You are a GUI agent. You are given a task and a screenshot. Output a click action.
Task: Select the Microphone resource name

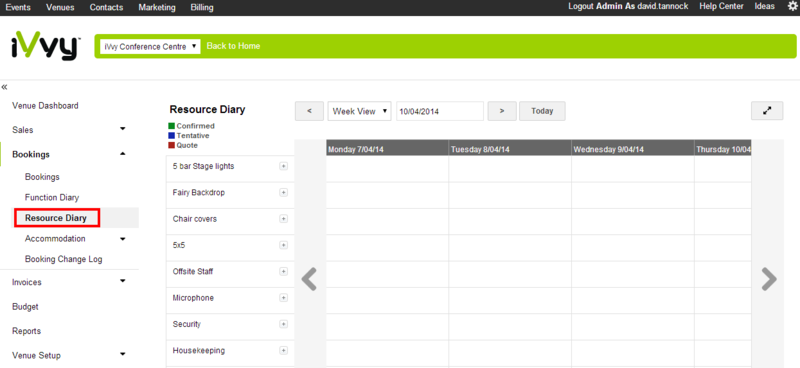pyautogui.click(x=193, y=298)
